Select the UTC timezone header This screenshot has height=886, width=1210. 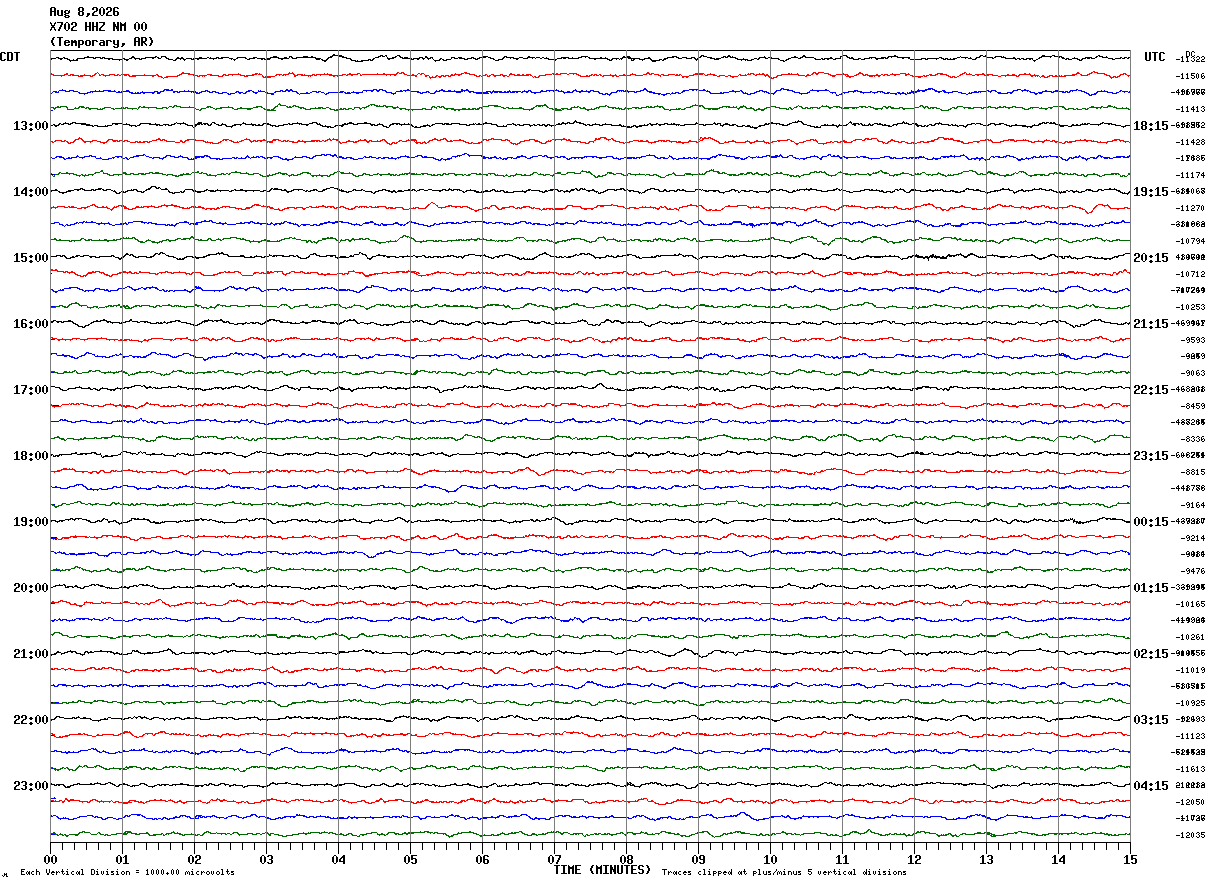click(x=1155, y=57)
